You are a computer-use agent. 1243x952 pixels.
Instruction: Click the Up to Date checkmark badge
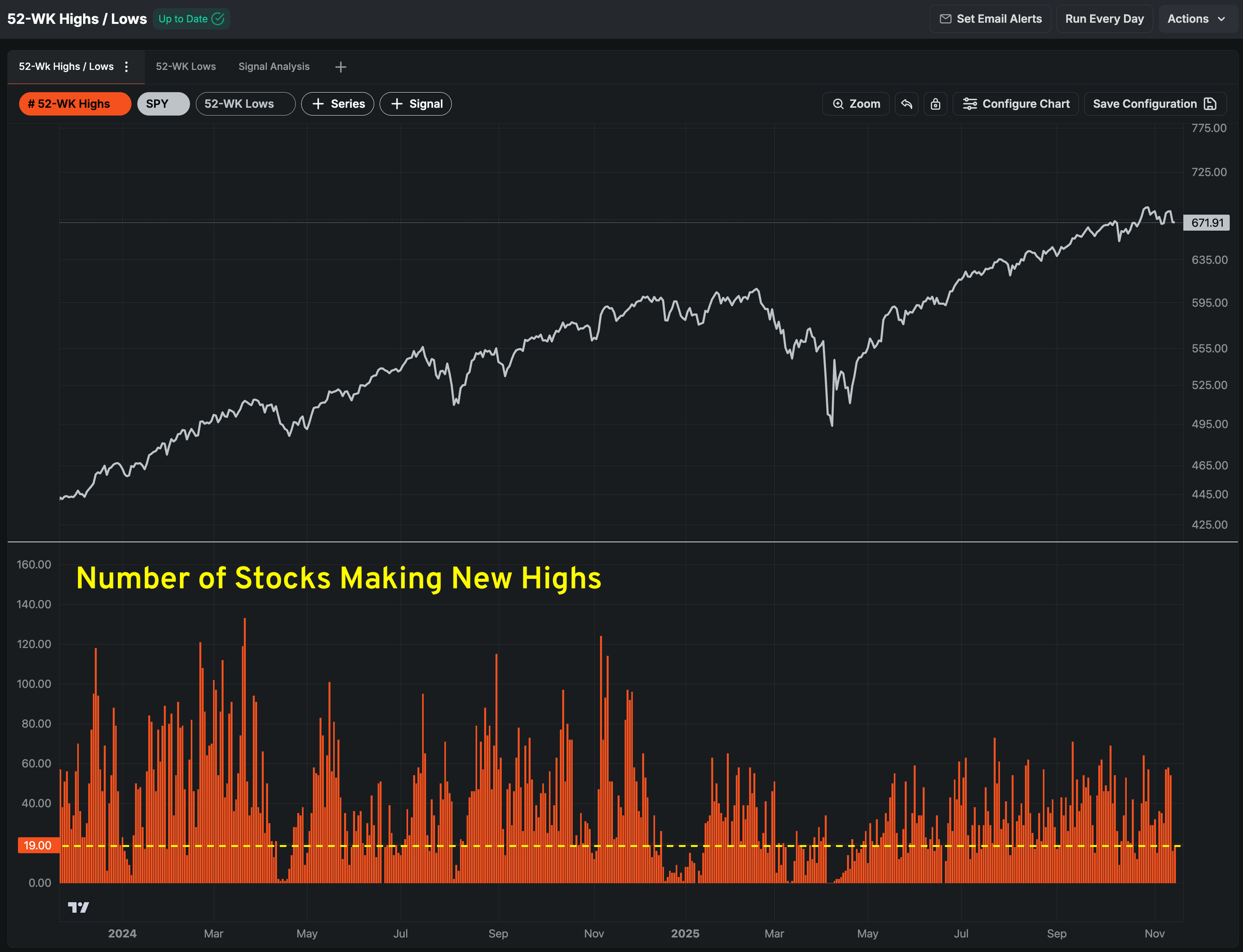coord(191,19)
